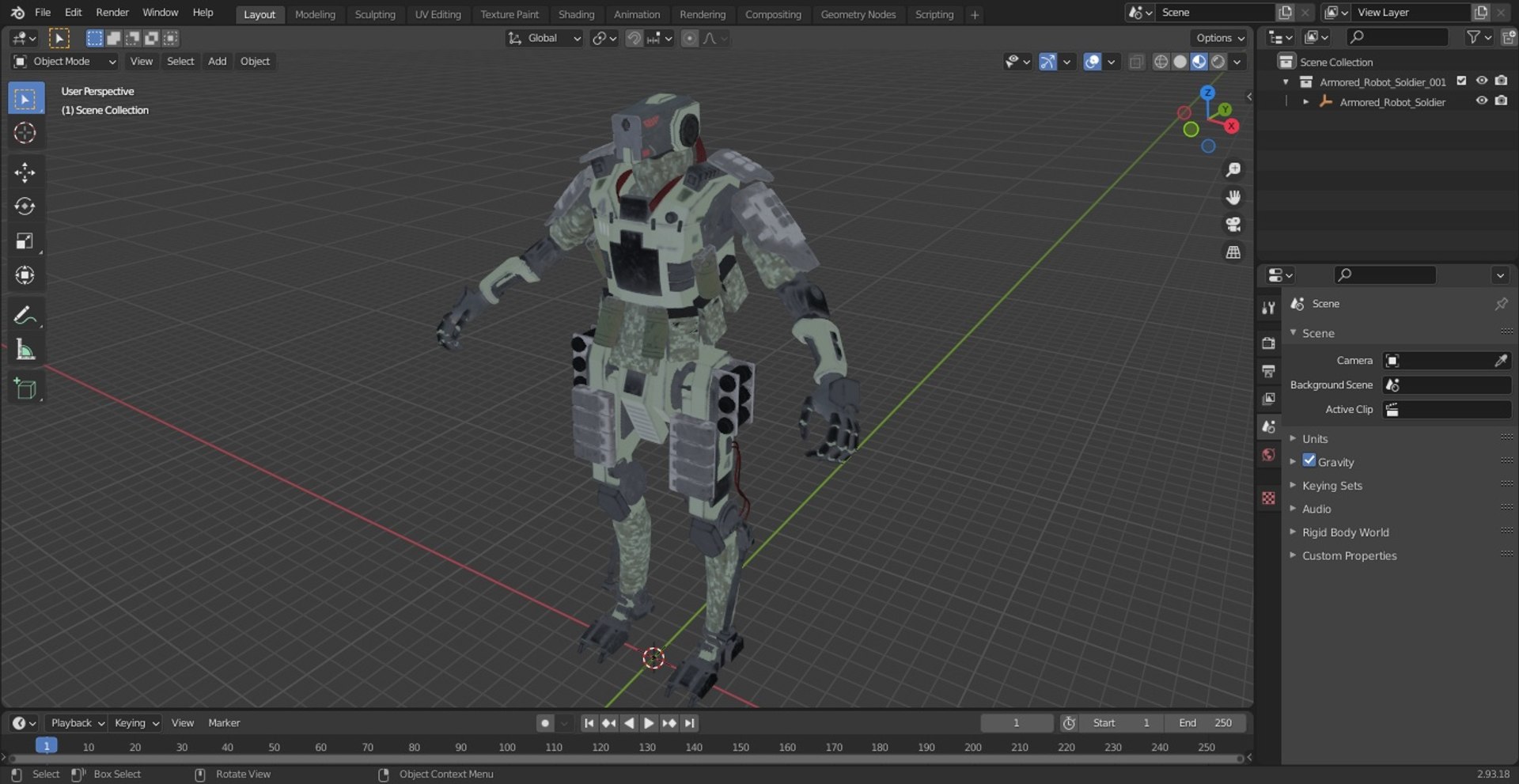The image size is (1519, 784).
Task: Switch to wireframe viewport shading
Action: (x=1161, y=62)
